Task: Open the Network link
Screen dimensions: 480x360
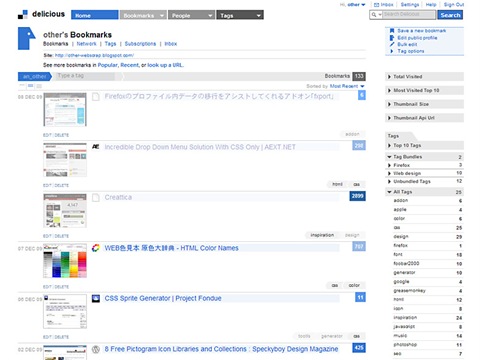Action: pos(86,44)
